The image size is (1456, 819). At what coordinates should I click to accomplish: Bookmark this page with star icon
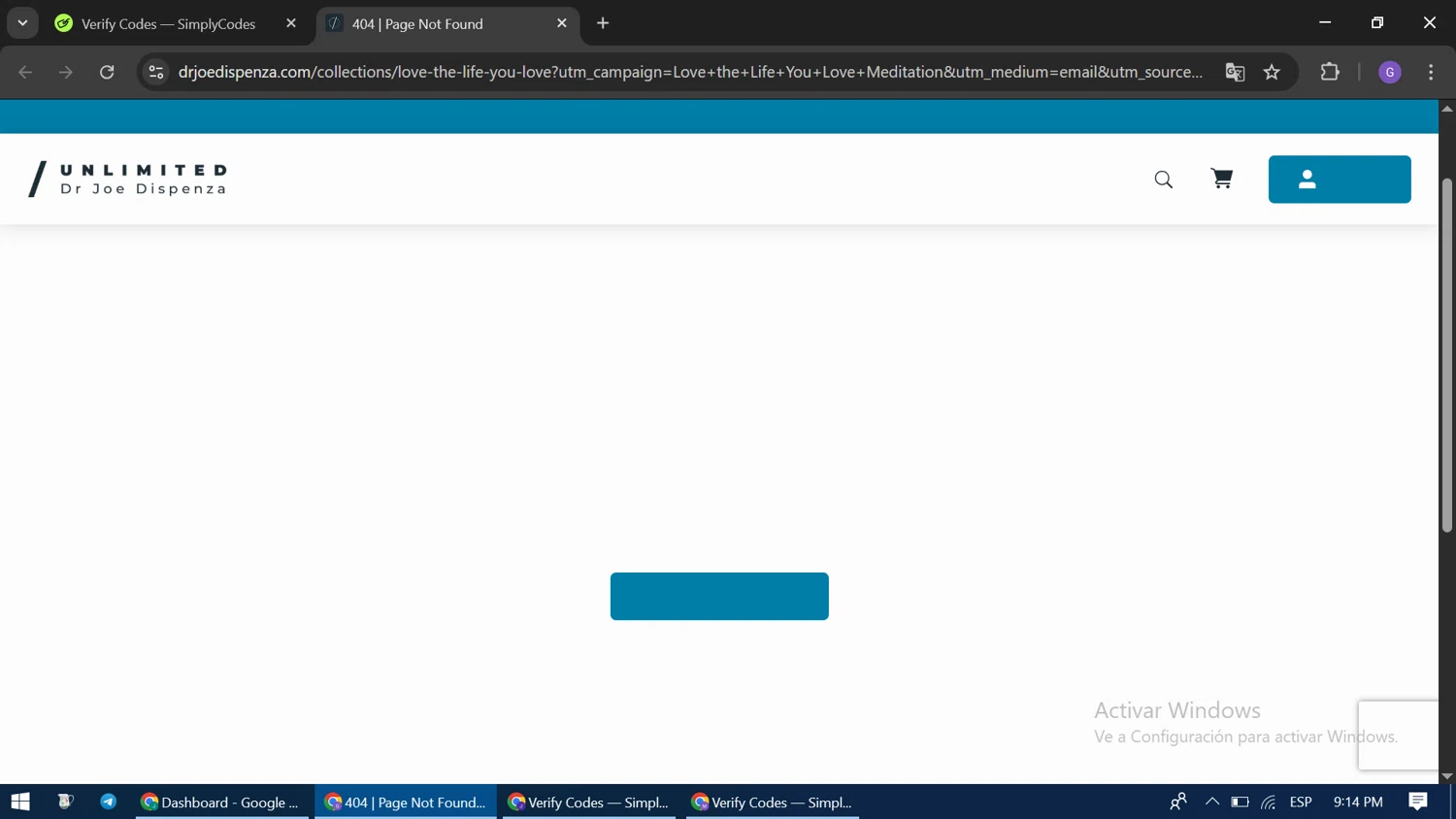tap(1272, 72)
